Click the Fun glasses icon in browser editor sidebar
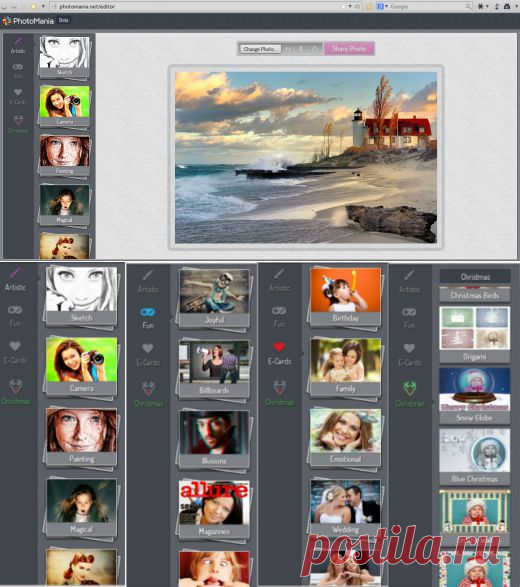520x587 pixels. point(18,67)
